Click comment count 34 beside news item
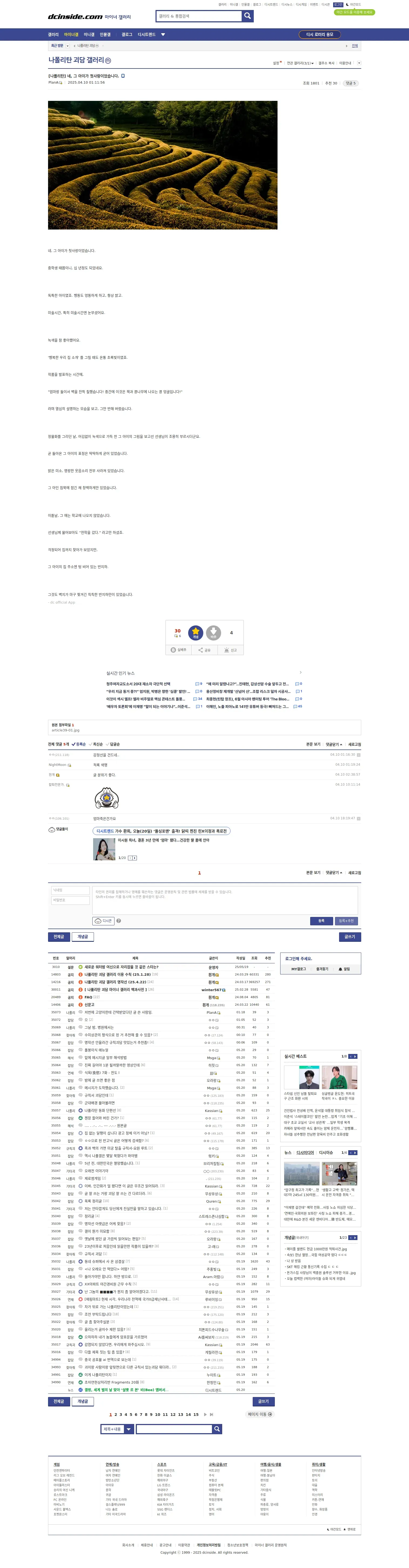 pyautogui.click(x=198, y=699)
